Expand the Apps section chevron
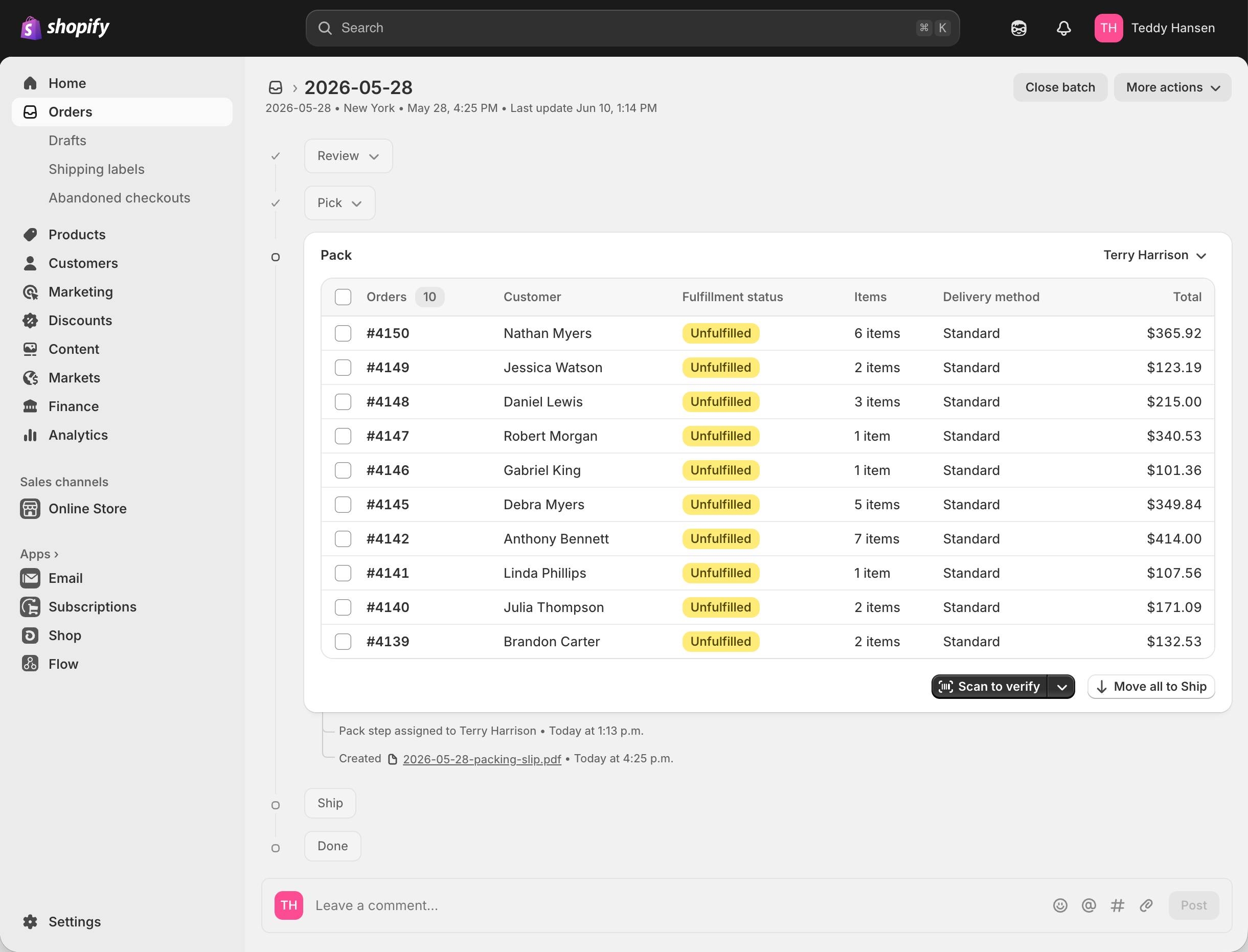This screenshot has width=1248, height=952. tap(56, 554)
